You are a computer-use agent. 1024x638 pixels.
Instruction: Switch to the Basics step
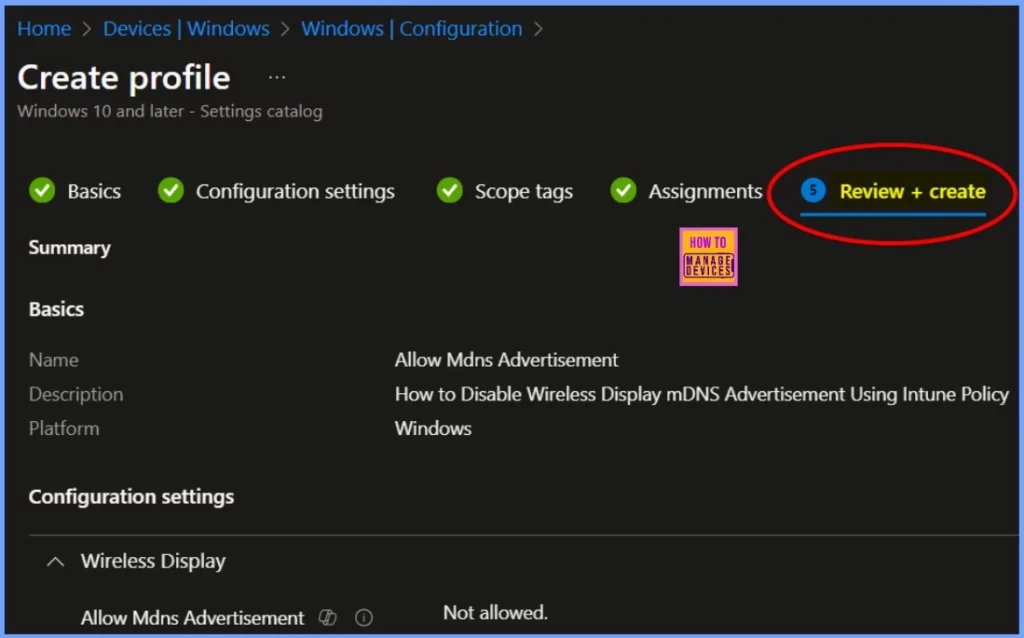point(94,191)
